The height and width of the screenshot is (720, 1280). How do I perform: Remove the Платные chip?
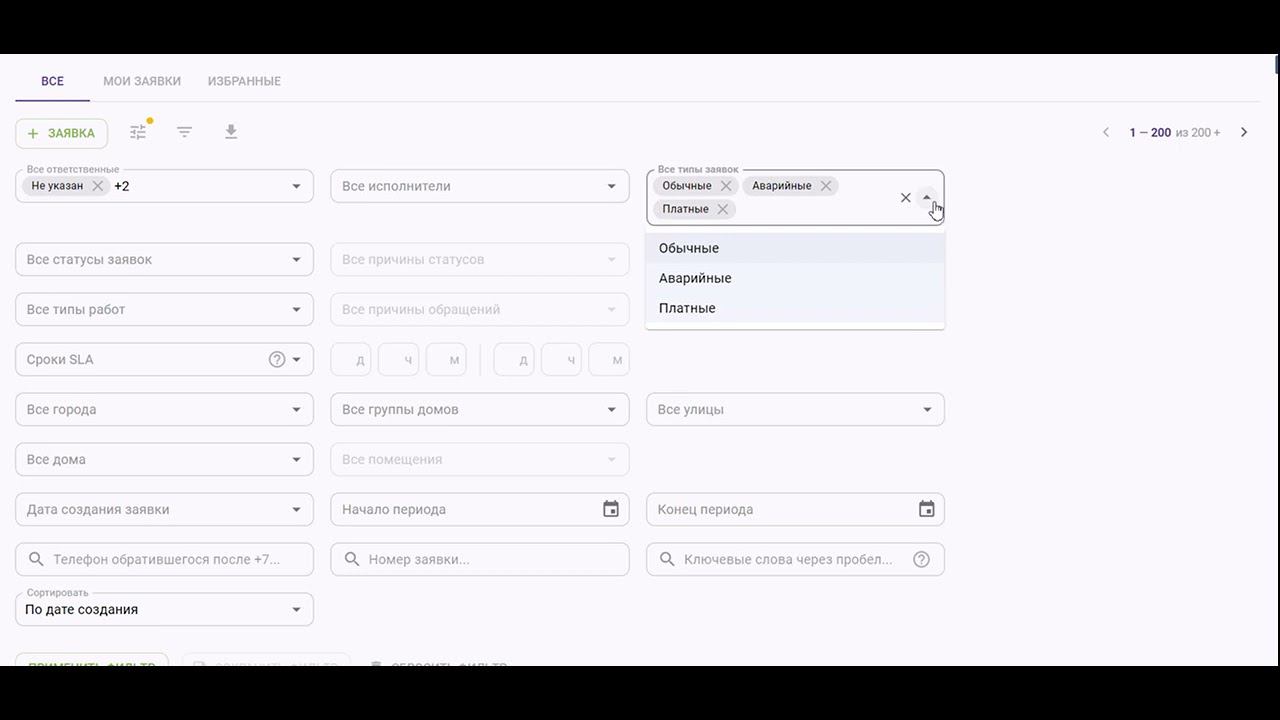point(722,209)
